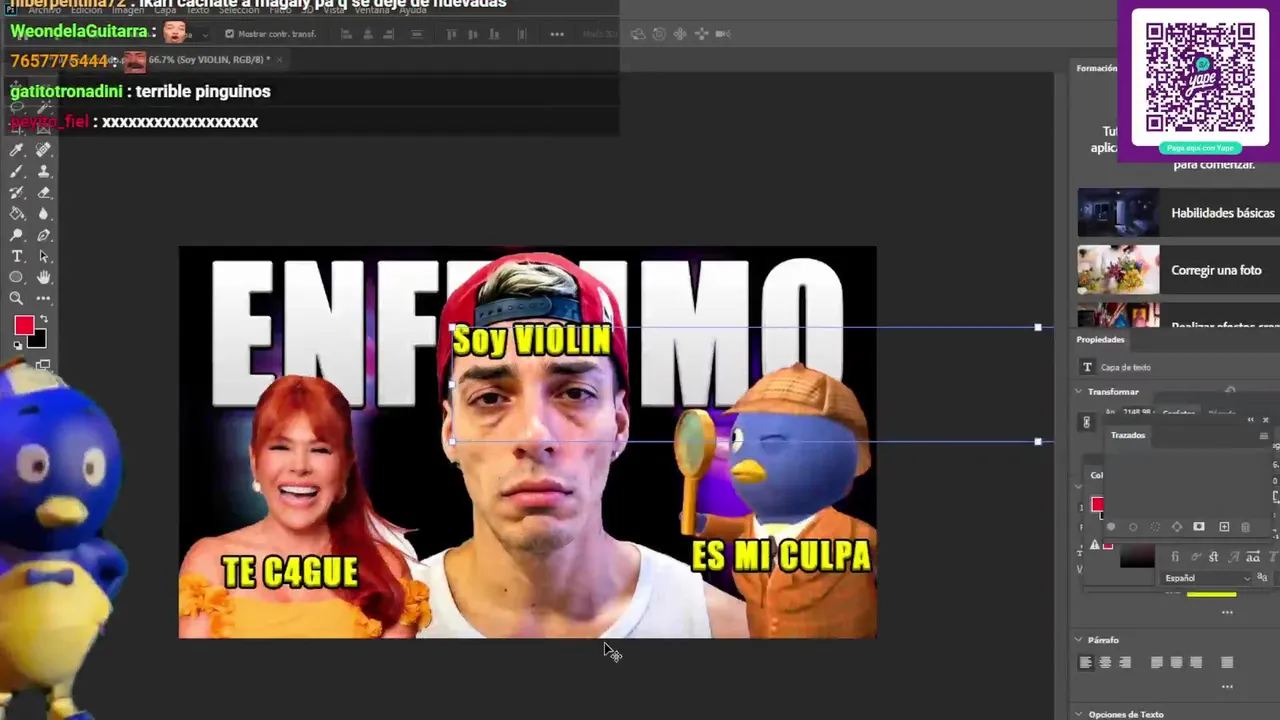Open the Ventana menu

372,10
